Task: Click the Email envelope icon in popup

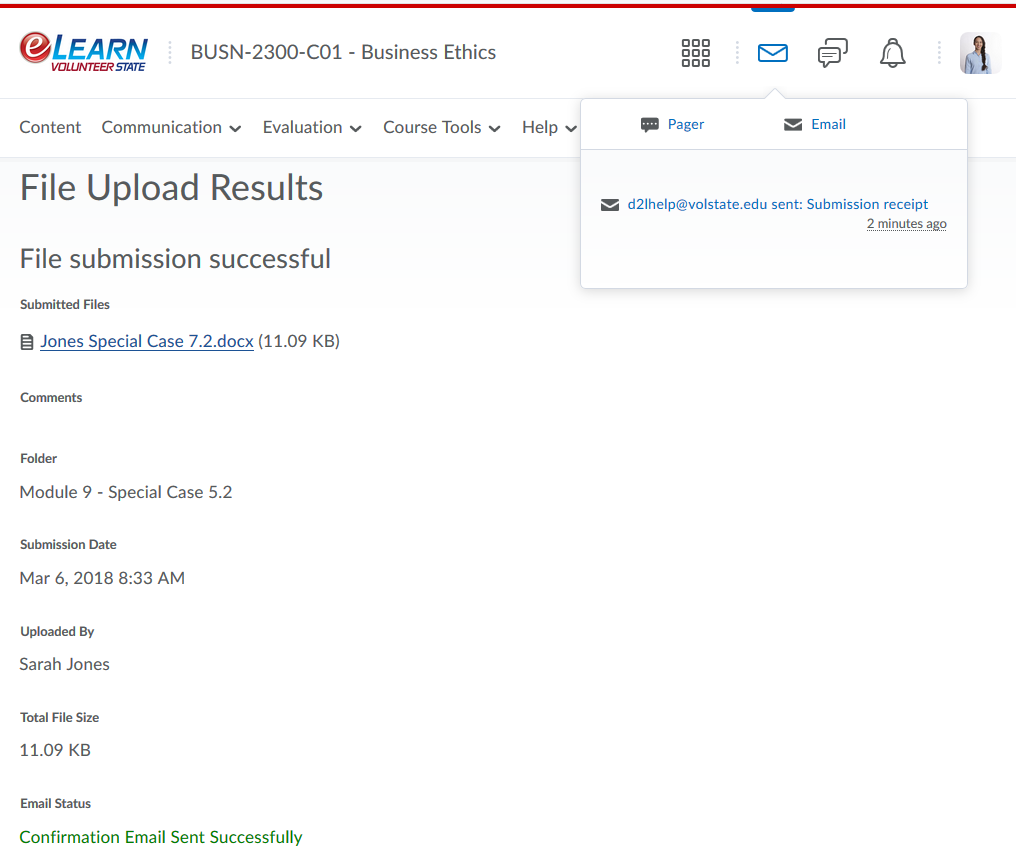Action: pos(793,125)
